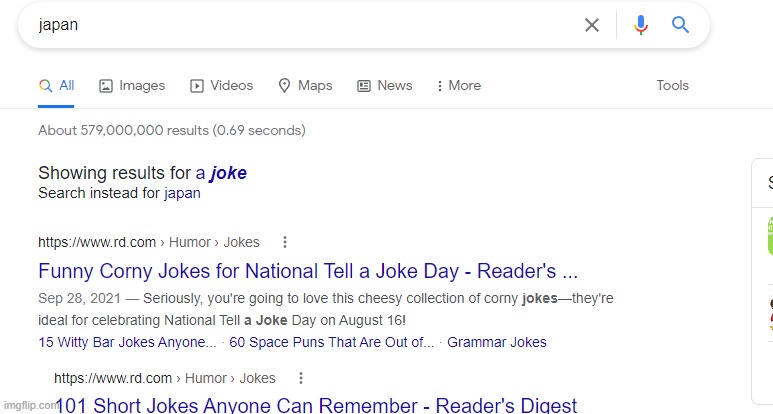773x414 pixels.
Task: Open options dots beside the second rd.com result
Action: (301, 378)
